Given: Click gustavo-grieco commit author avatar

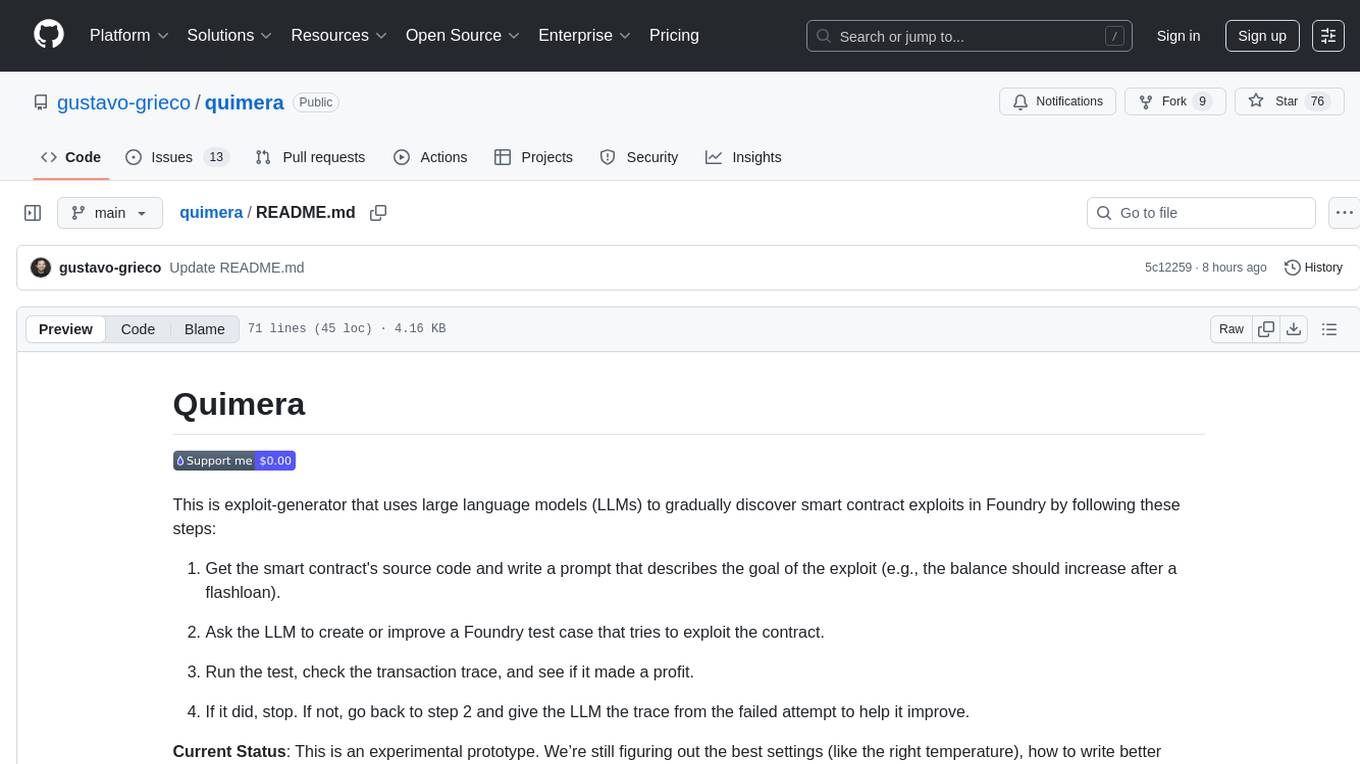Looking at the screenshot, I should [41, 268].
